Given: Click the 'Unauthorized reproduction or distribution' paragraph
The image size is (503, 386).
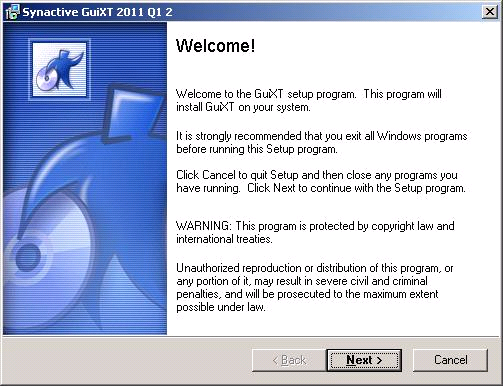Looking at the screenshot, I should coord(315,287).
